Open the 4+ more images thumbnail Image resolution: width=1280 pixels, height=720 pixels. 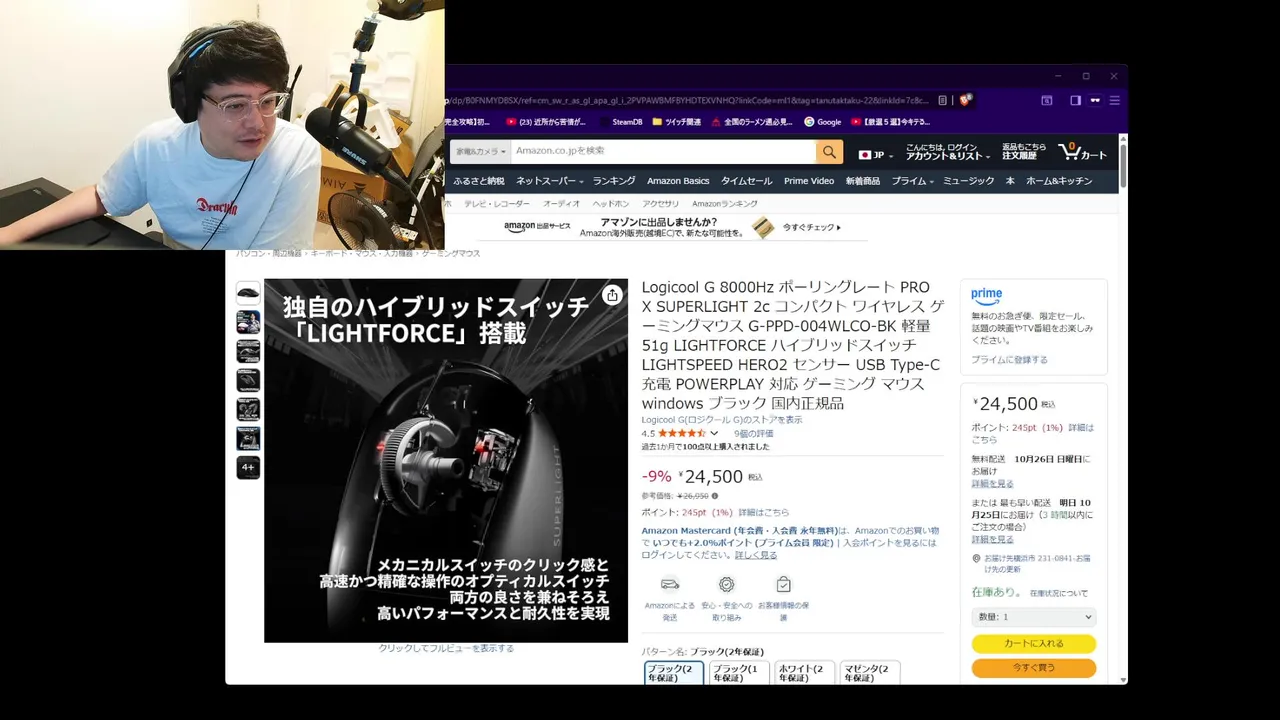[x=248, y=467]
